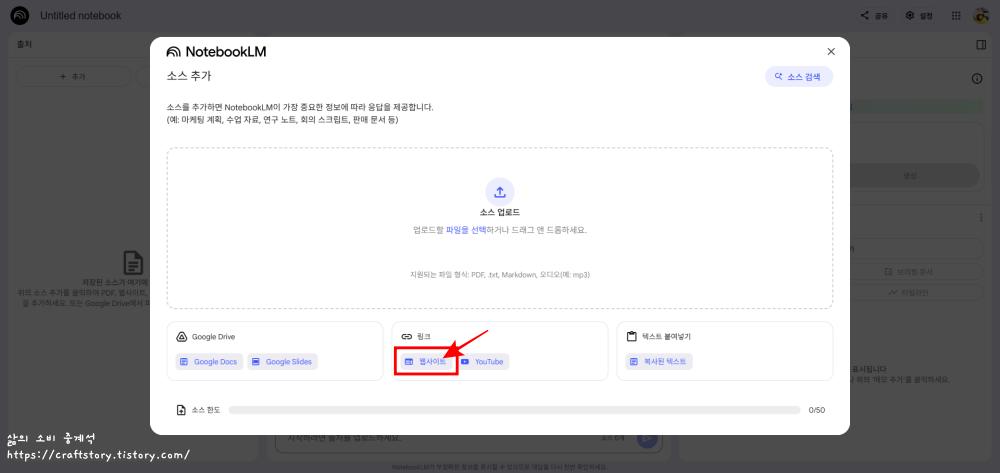This screenshot has height=473, width=1000.
Task: Click the Untitled notebook title
Action: [x=80, y=15]
